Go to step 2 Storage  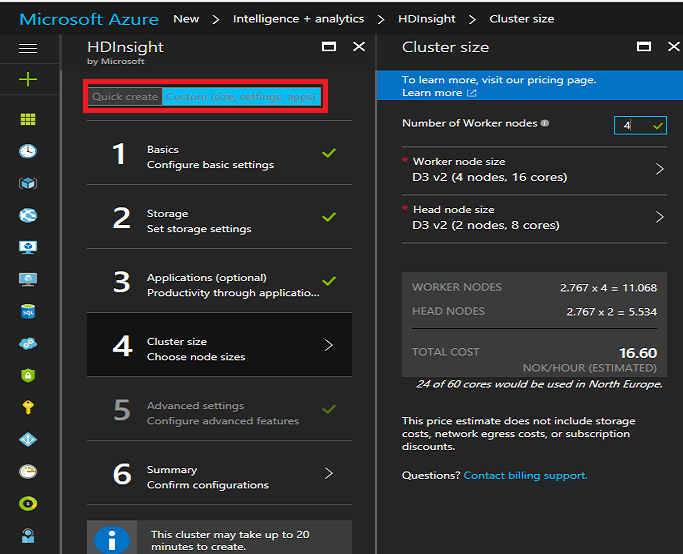[219, 218]
